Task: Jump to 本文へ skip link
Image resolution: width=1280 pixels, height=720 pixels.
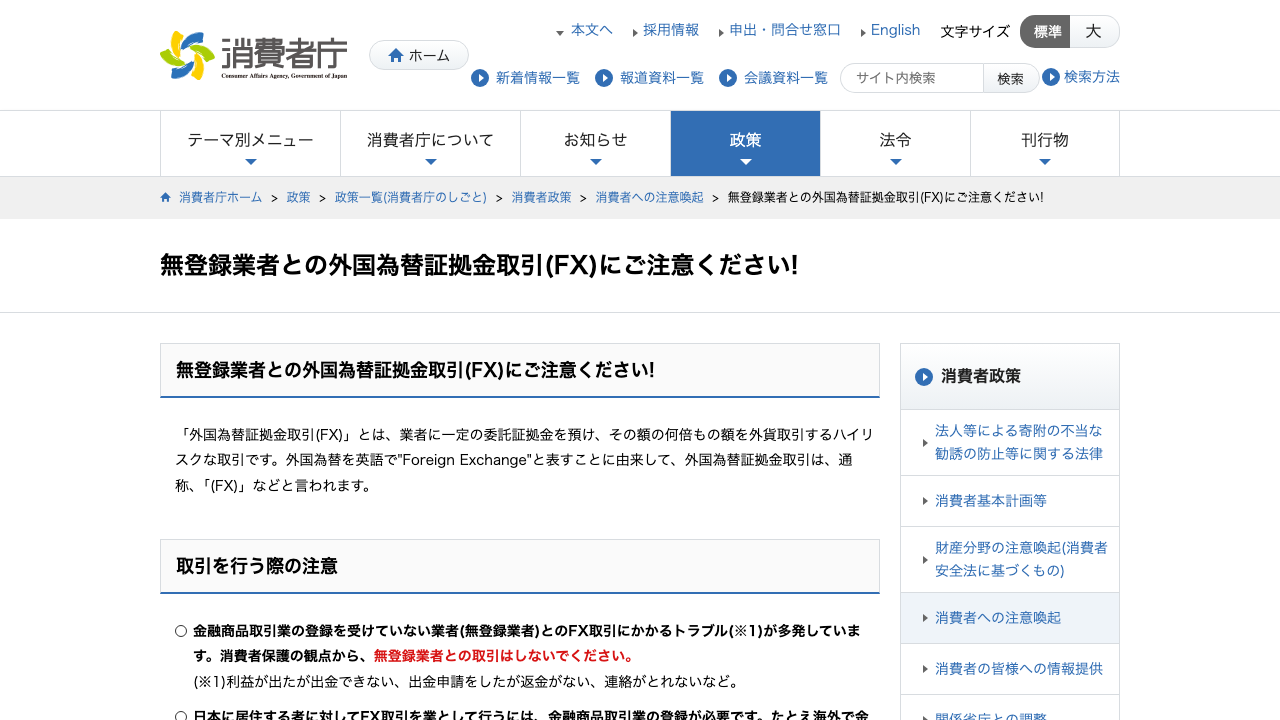Action: click(x=592, y=30)
